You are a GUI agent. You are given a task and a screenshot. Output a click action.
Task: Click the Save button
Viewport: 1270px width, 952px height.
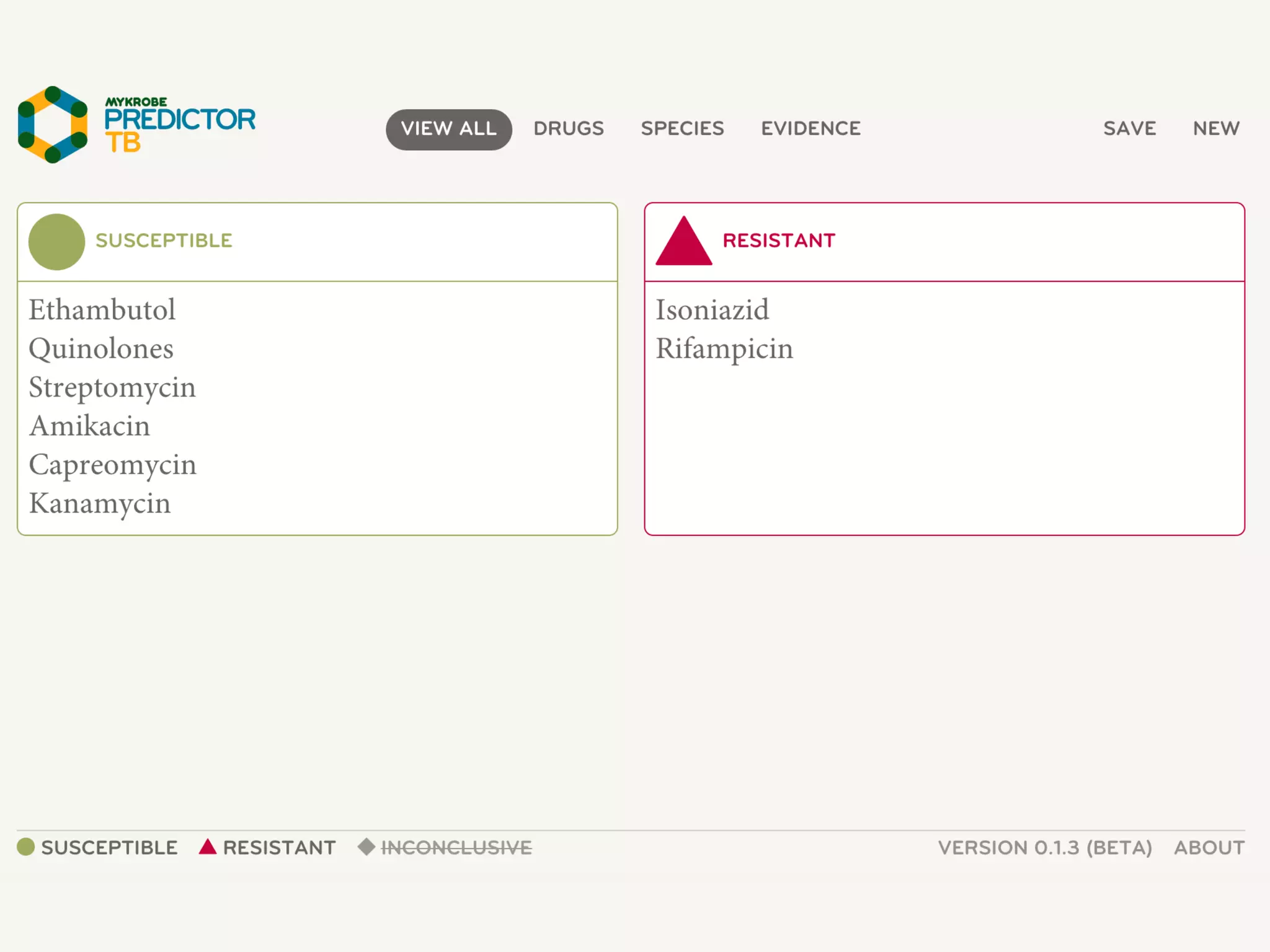(1129, 129)
